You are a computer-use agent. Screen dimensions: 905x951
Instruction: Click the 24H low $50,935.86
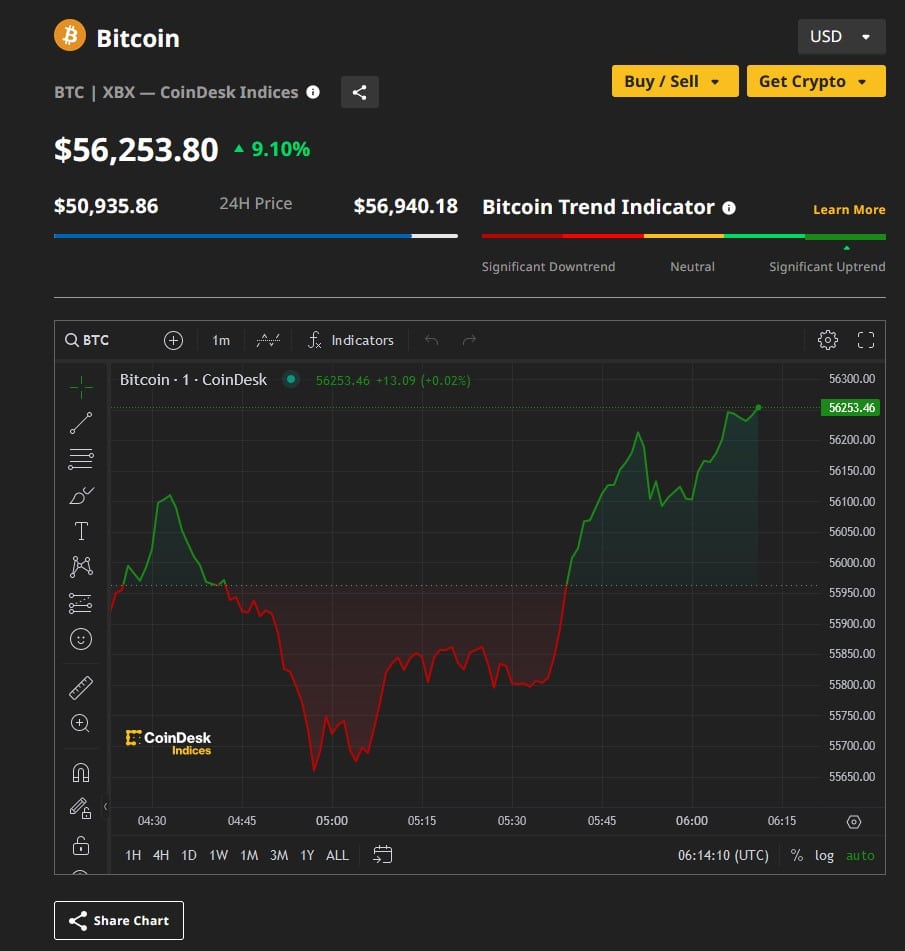tap(106, 206)
